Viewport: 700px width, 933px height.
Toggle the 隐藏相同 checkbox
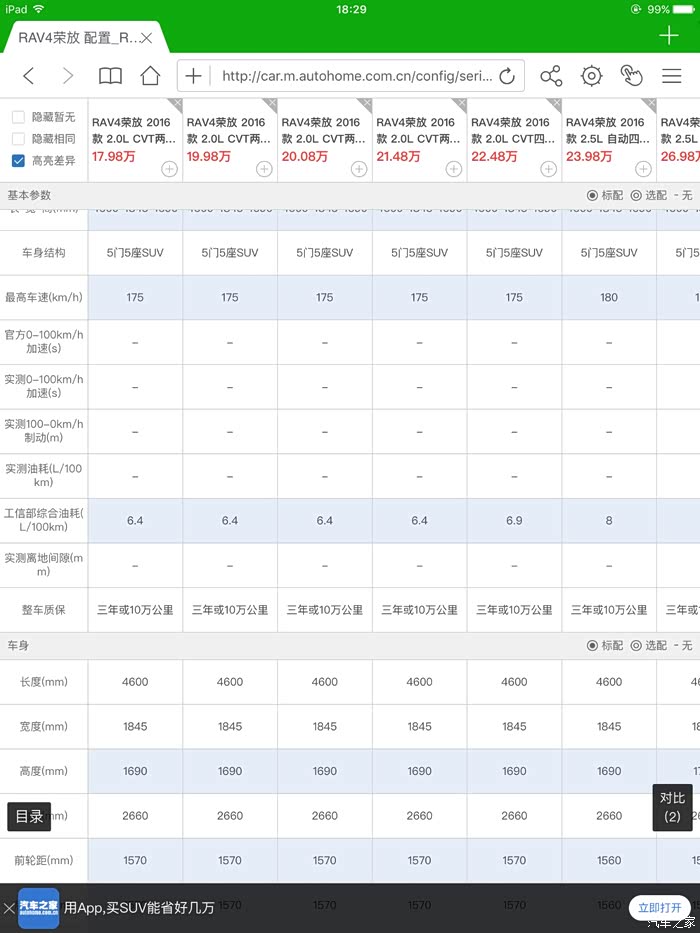(x=18, y=139)
